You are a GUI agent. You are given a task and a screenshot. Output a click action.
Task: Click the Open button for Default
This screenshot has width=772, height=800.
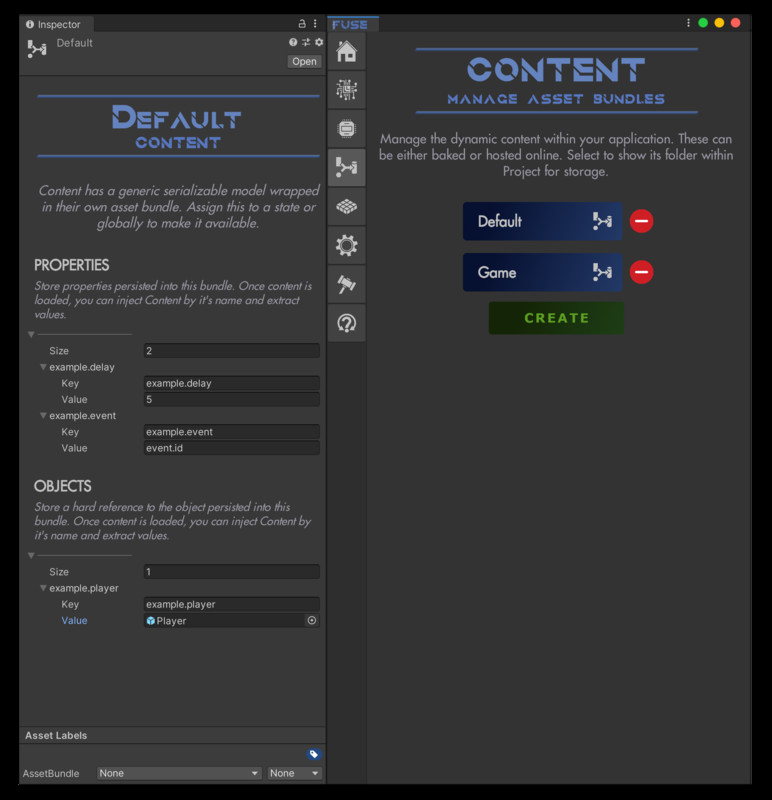(304, 61)
